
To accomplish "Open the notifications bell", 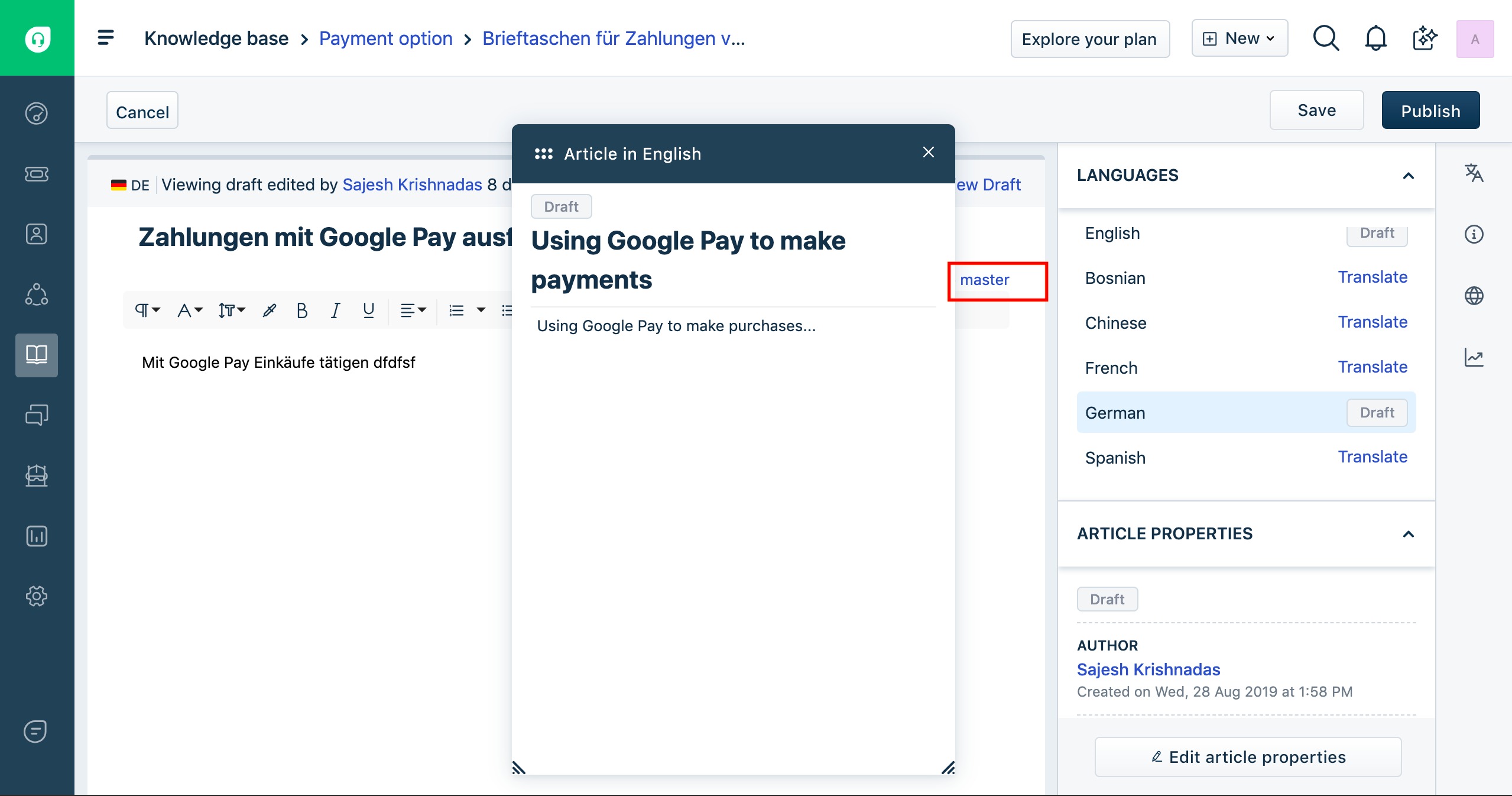I will tap(1375, 39).
